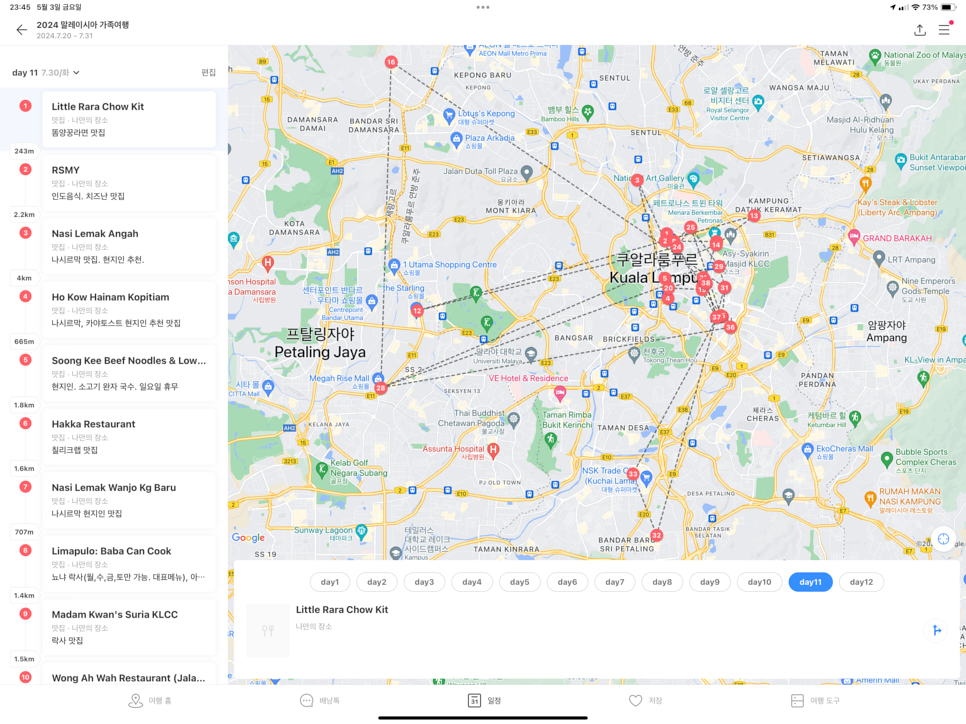Open 저장 saved heart tab

click(645, 701)
